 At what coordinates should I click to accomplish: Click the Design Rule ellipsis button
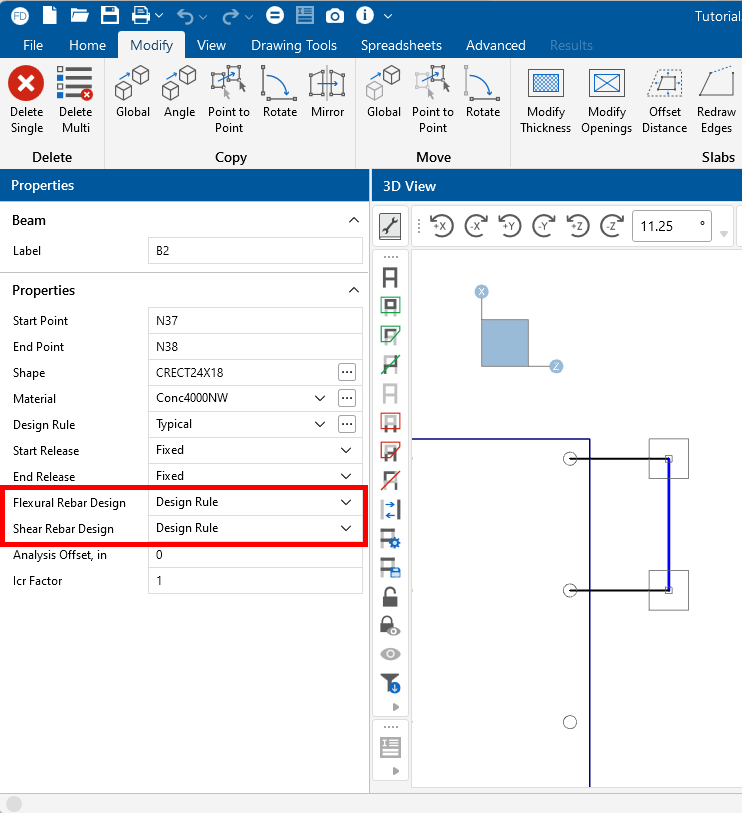point(347,424)
